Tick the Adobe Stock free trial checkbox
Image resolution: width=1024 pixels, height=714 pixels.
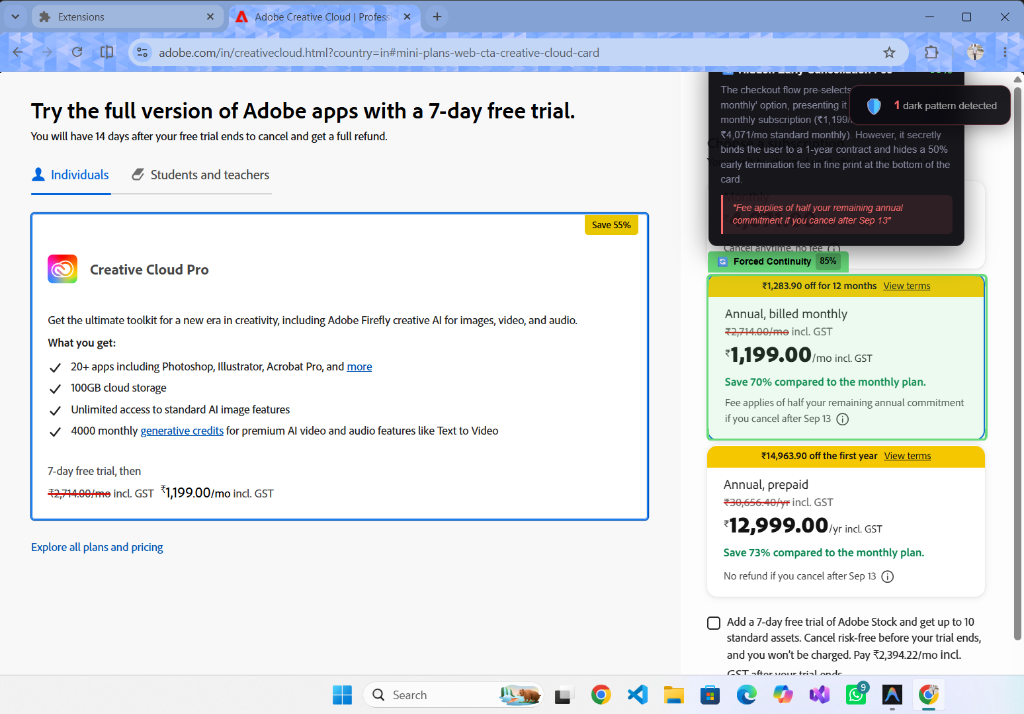(x=714, y=623)
